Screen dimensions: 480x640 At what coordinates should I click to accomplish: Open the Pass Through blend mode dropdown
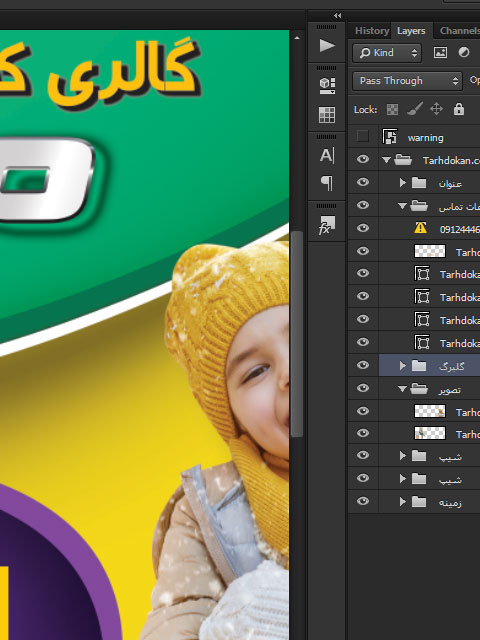coord(407,81)
